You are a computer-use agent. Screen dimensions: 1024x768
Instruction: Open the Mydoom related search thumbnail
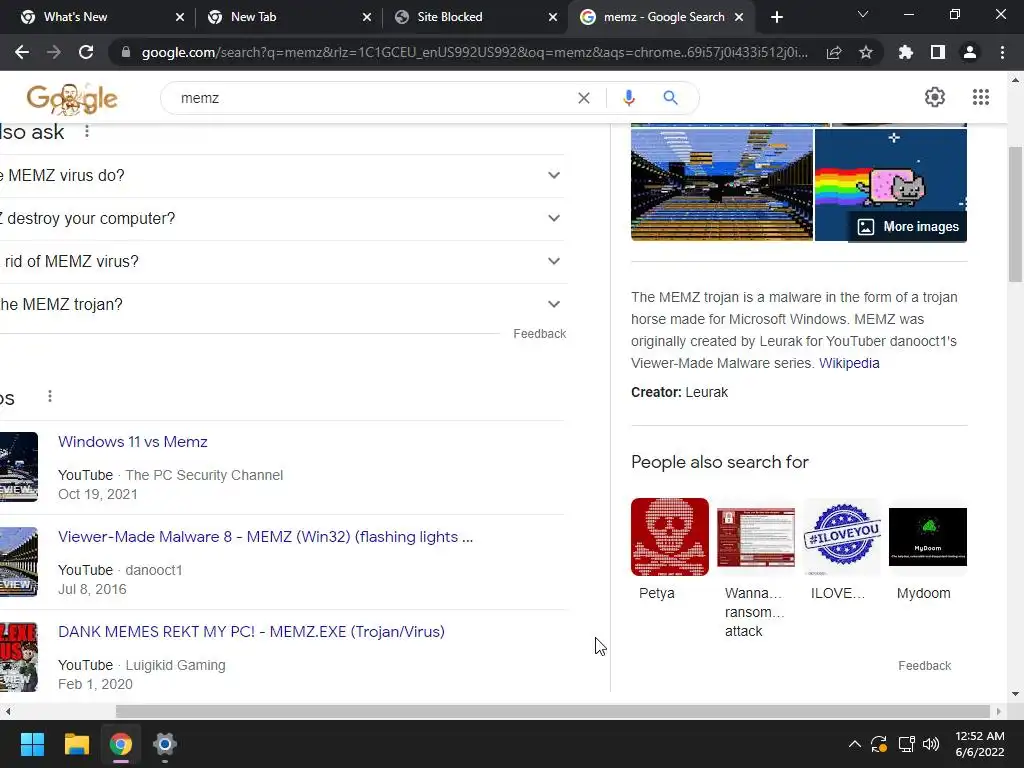(927, 537)
